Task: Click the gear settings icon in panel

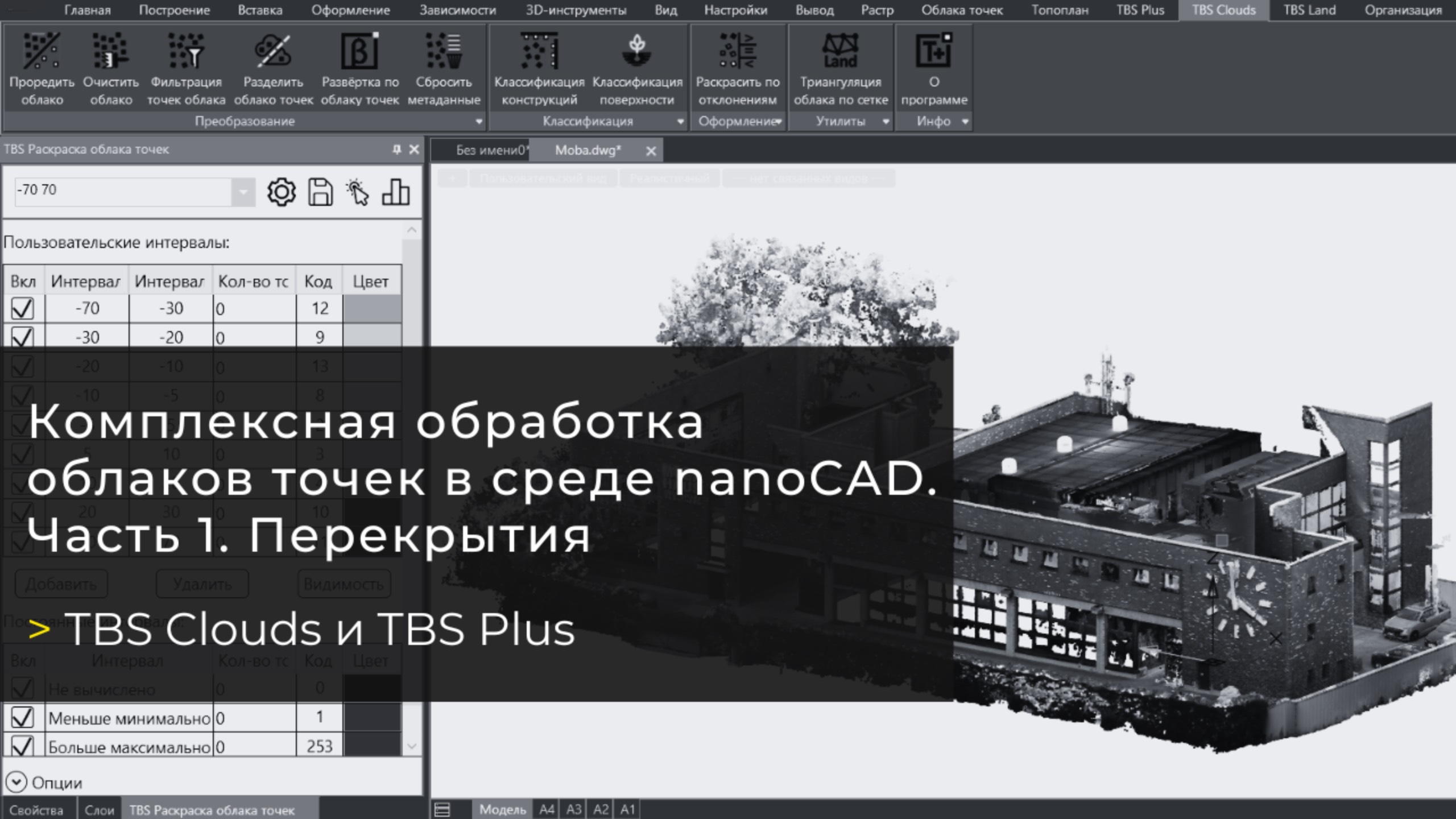Action: [x=282, y=192]
